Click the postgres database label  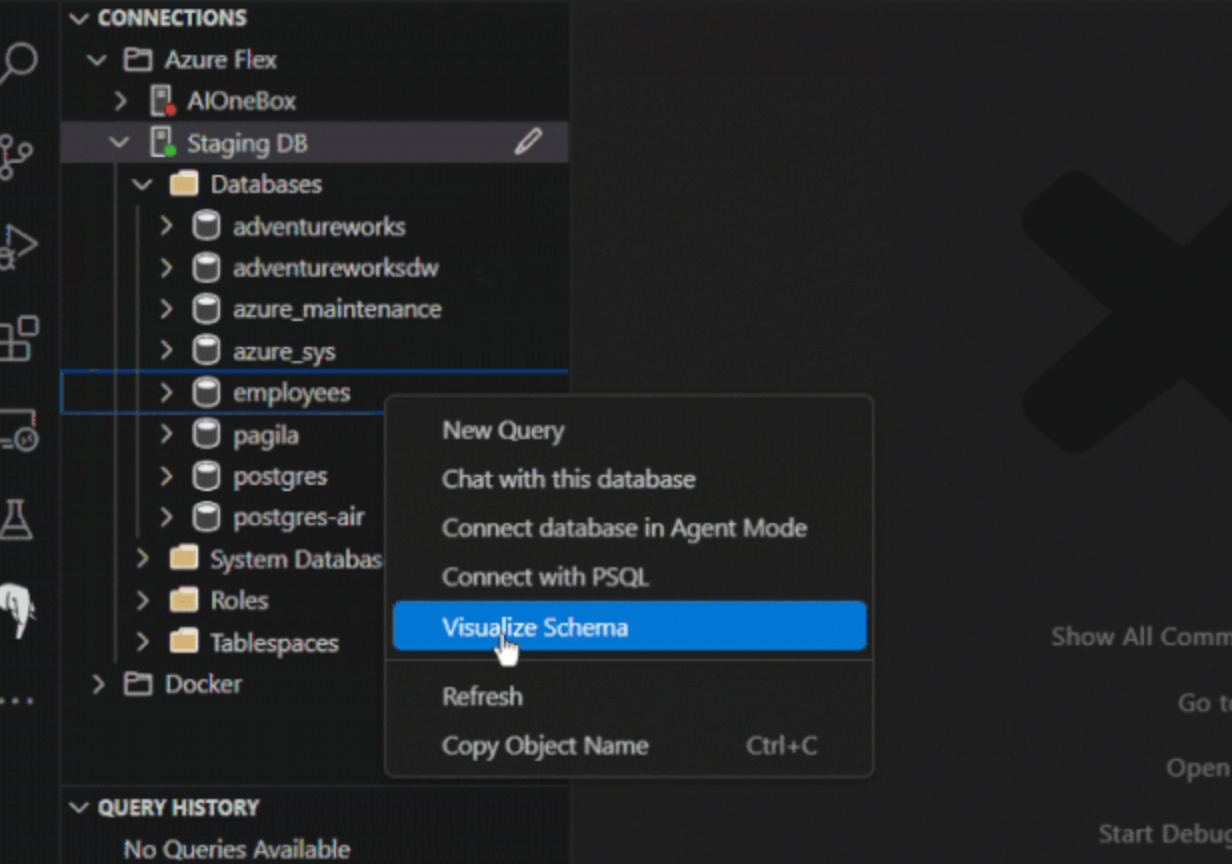click(x=280, y=476)
